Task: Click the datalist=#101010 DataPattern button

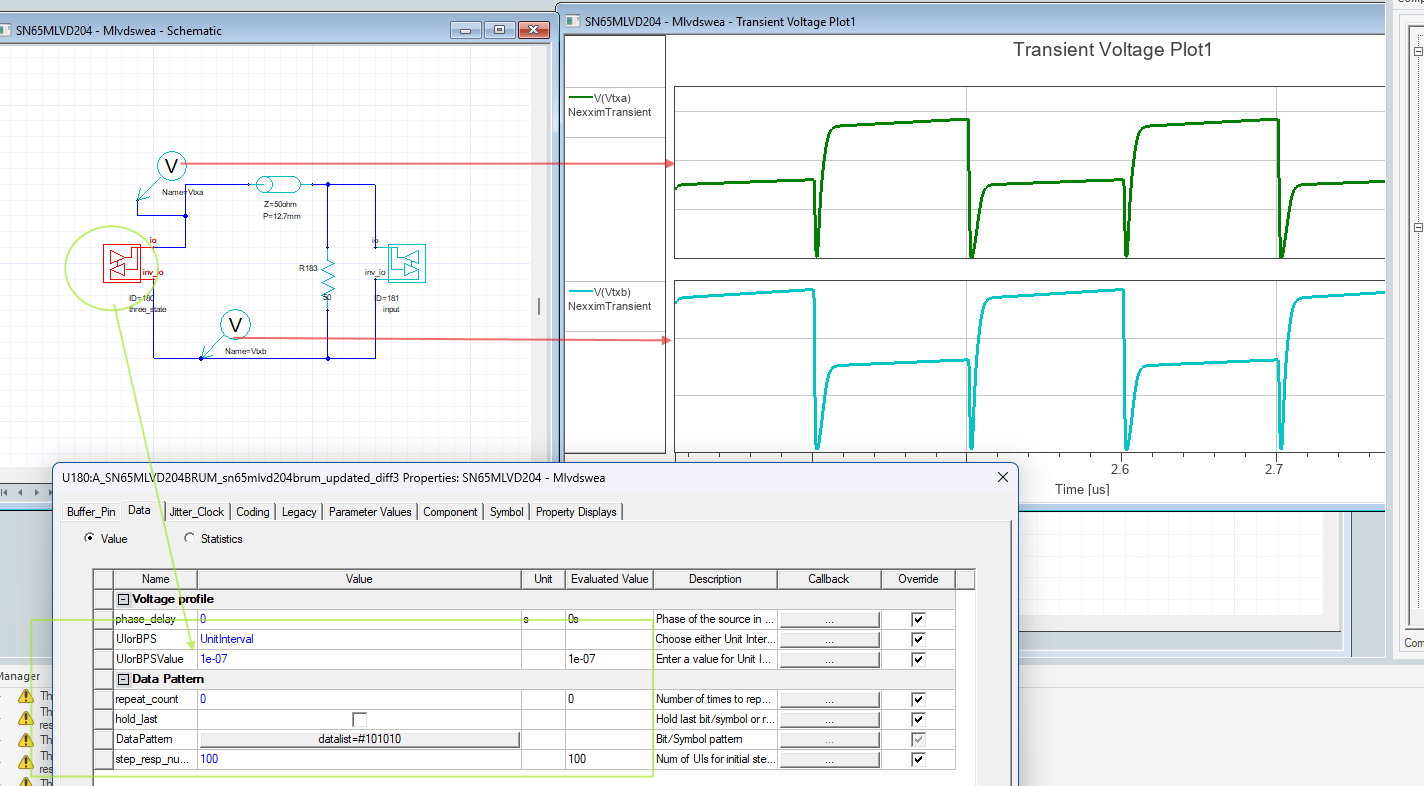Action: point(360,739)
